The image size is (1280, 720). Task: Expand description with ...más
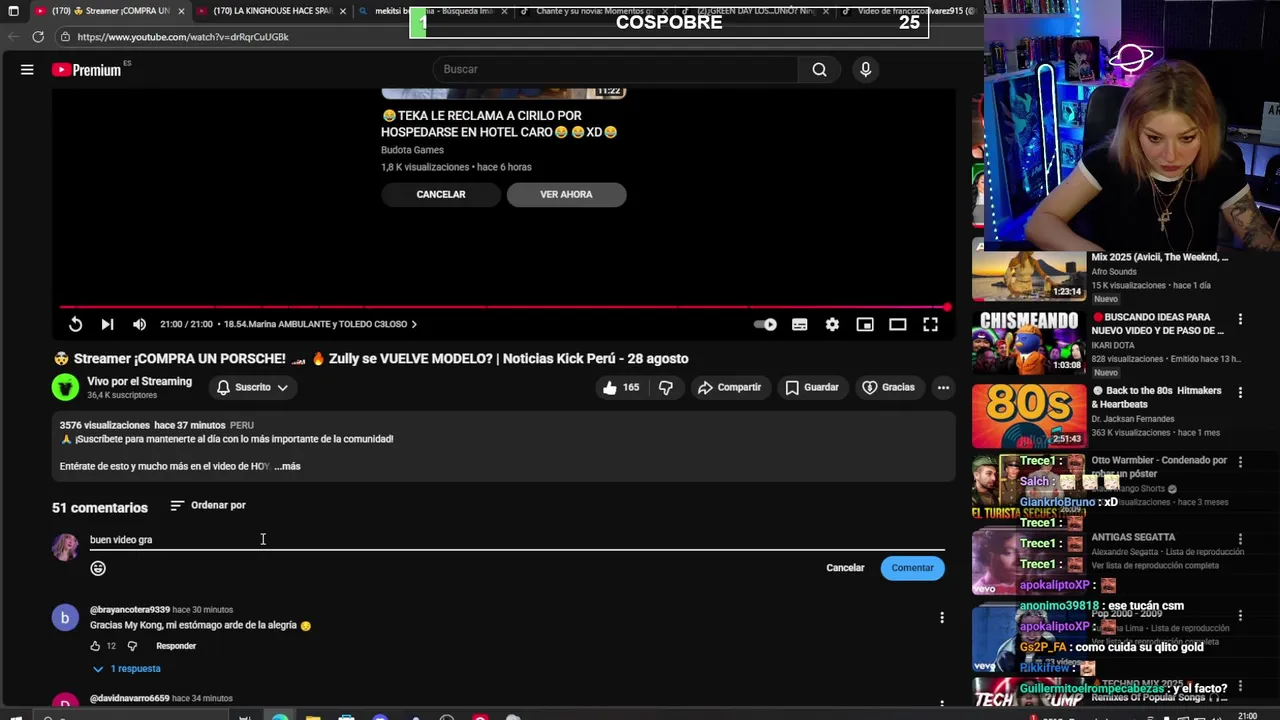tap(287, 466)
